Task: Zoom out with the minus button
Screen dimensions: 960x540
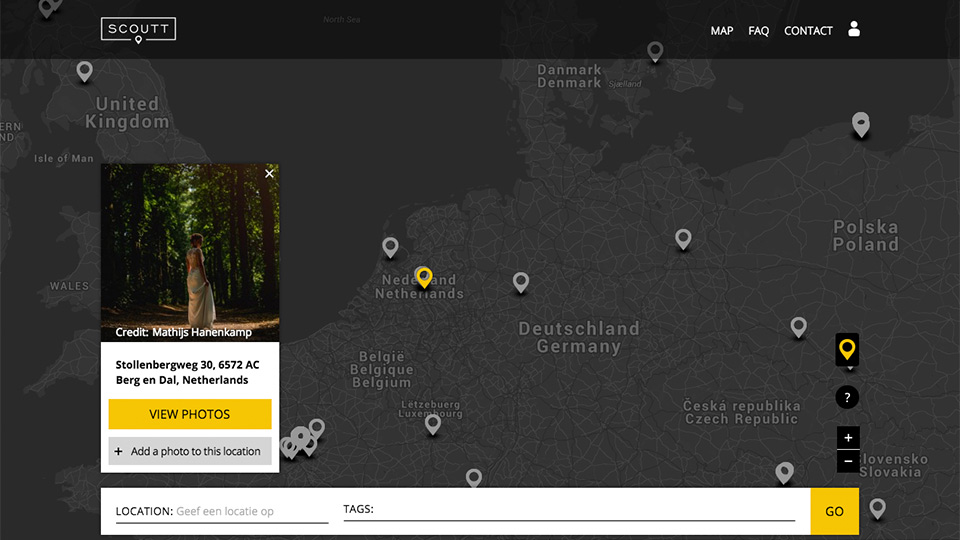Action: [848, 461]
